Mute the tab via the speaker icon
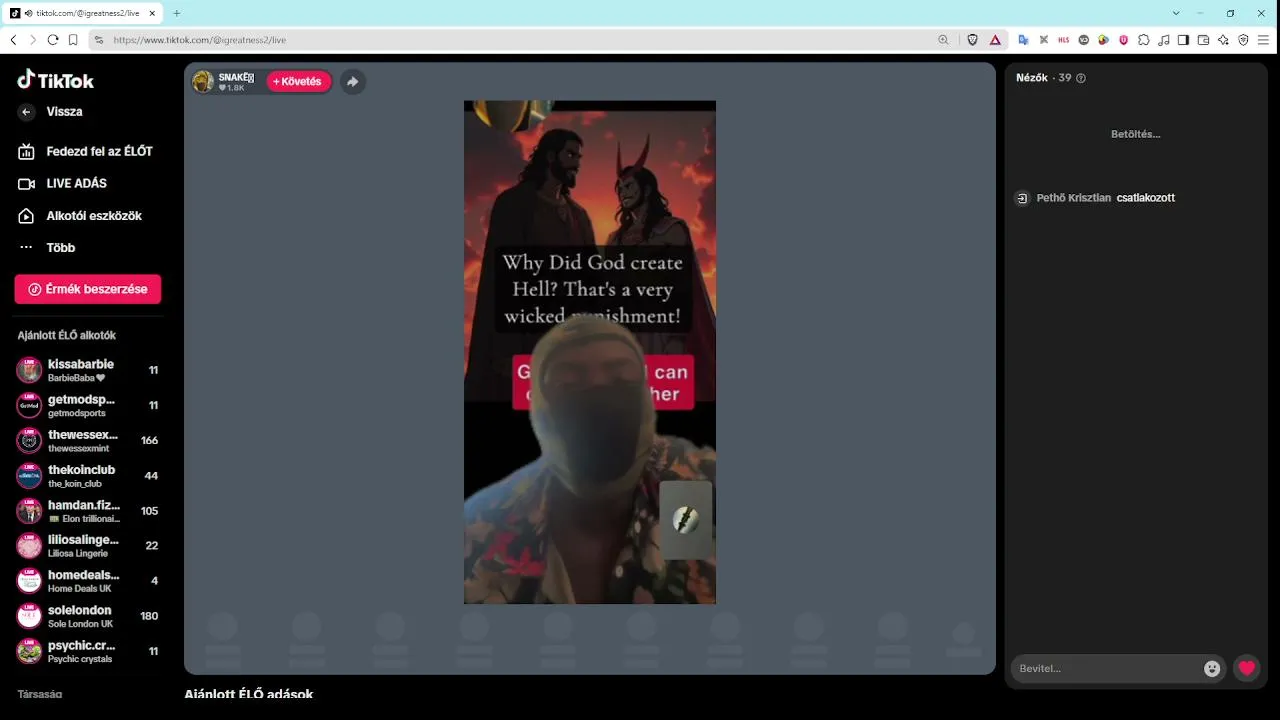This screenshot has width=1280, height=720. pyautogui.click(x=27, y=13)
